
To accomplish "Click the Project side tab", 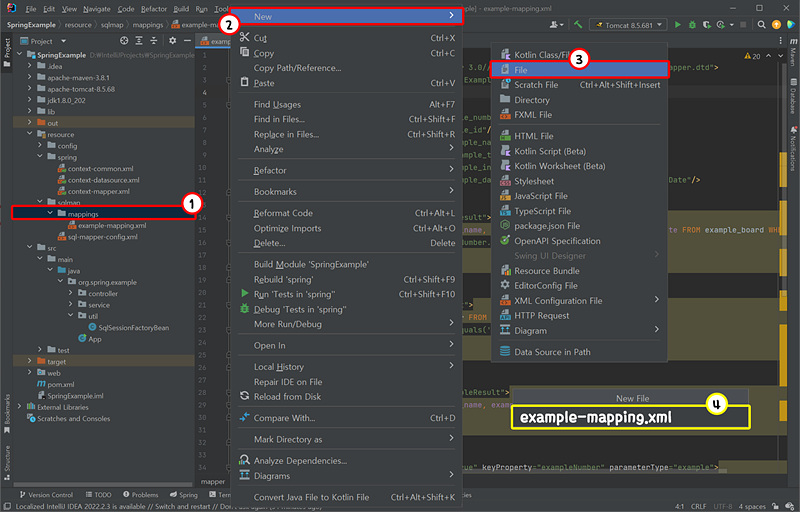I will (x=7, y=52).
